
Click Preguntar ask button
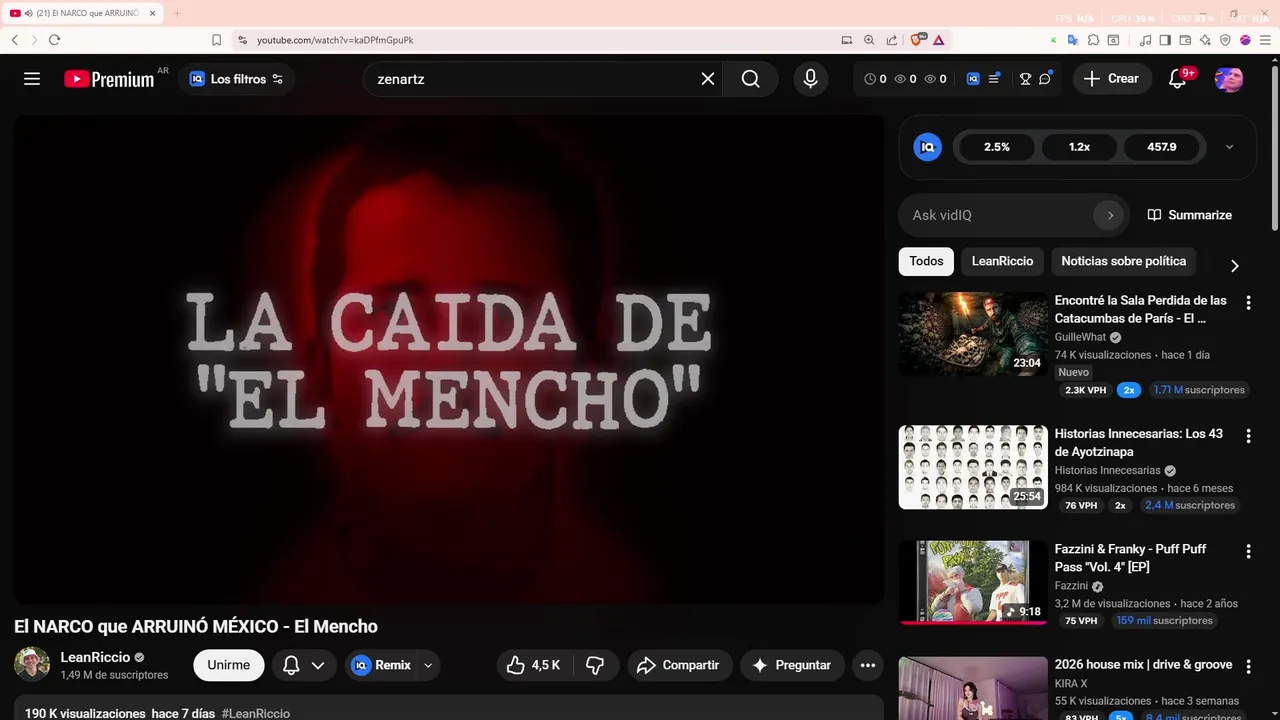pyautogui.click(x=792, y=665)
